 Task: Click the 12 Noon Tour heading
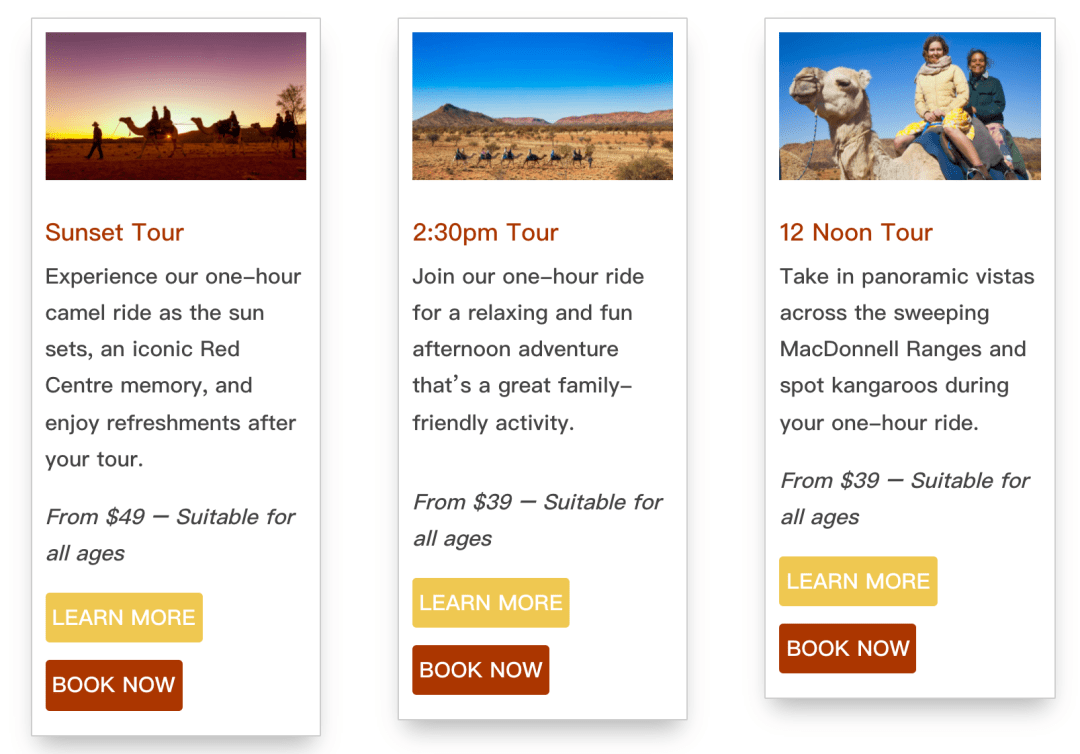[855, 232]
